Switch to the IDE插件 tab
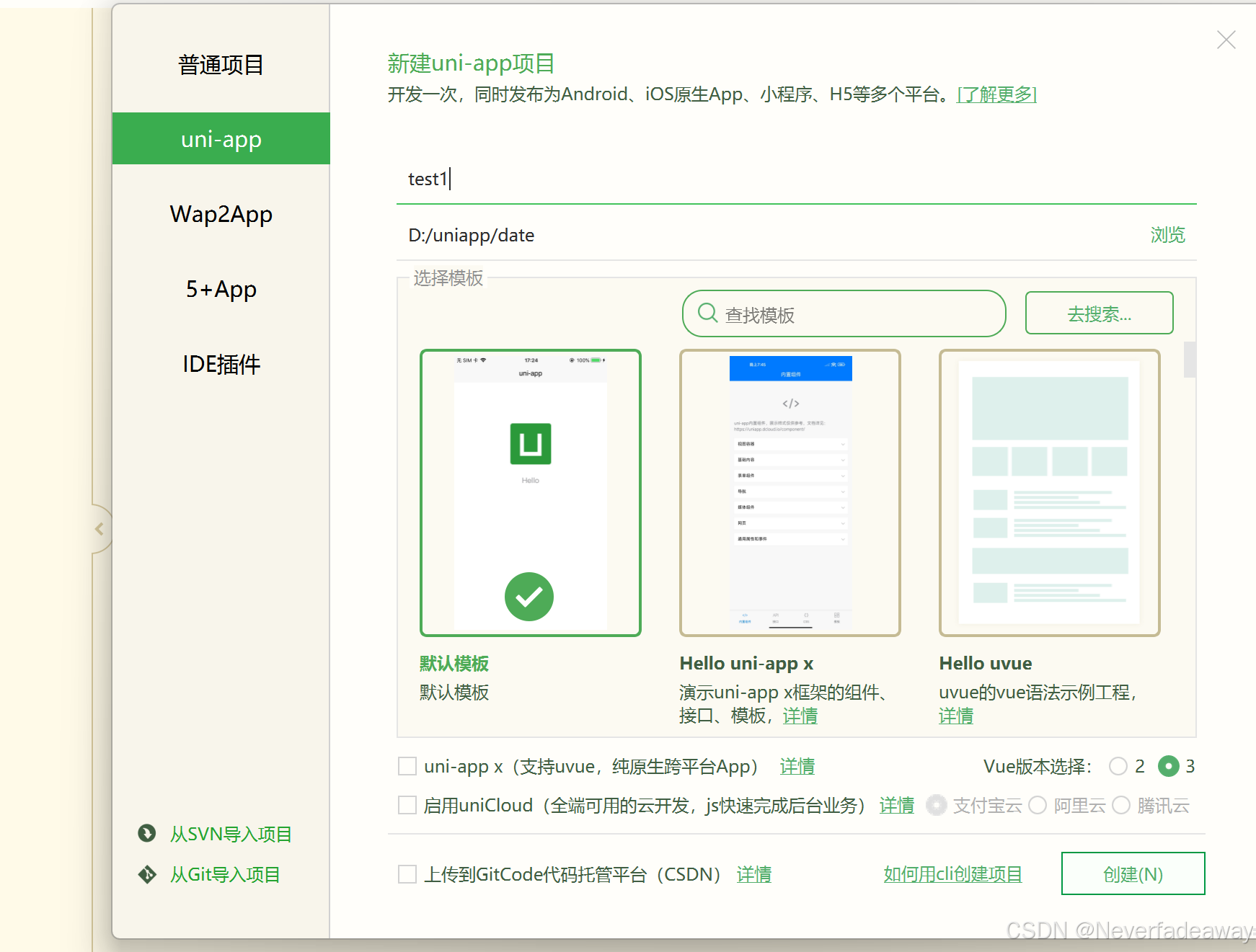Screen dimensions: 1256x952 coord(221,364)
